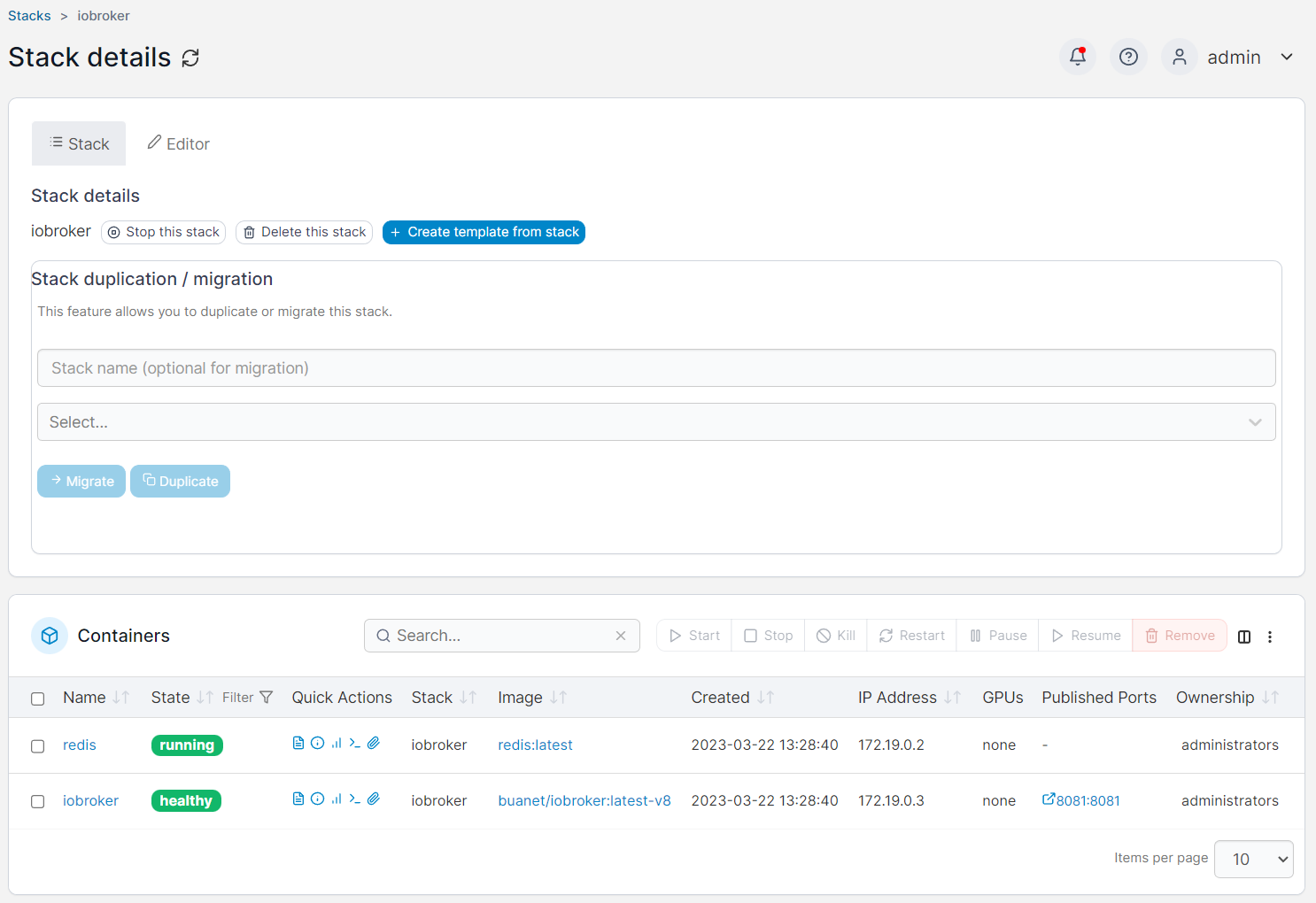1316x903 pixels.
Task: Click the Migrate button
Action: tap(81, 482)
